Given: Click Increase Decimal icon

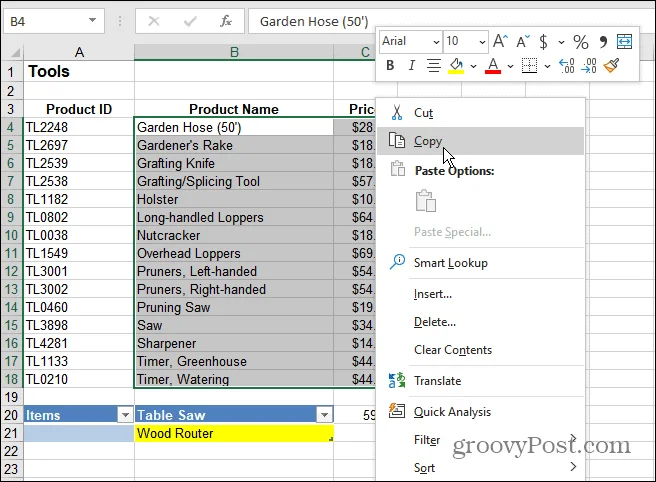Looking at the screenshot, I should [x=566, y=66].
